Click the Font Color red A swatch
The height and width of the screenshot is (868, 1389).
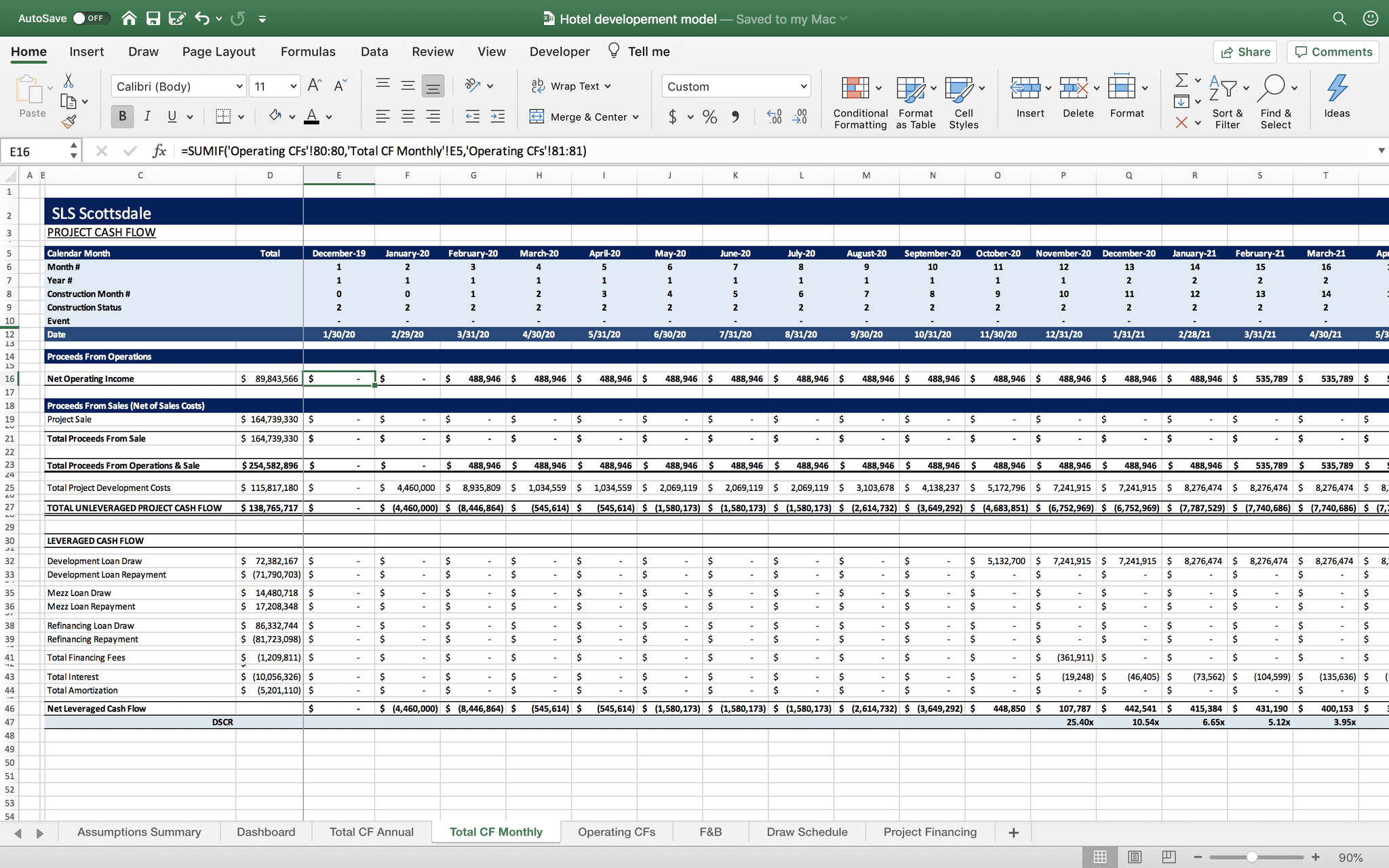(311, 117)
